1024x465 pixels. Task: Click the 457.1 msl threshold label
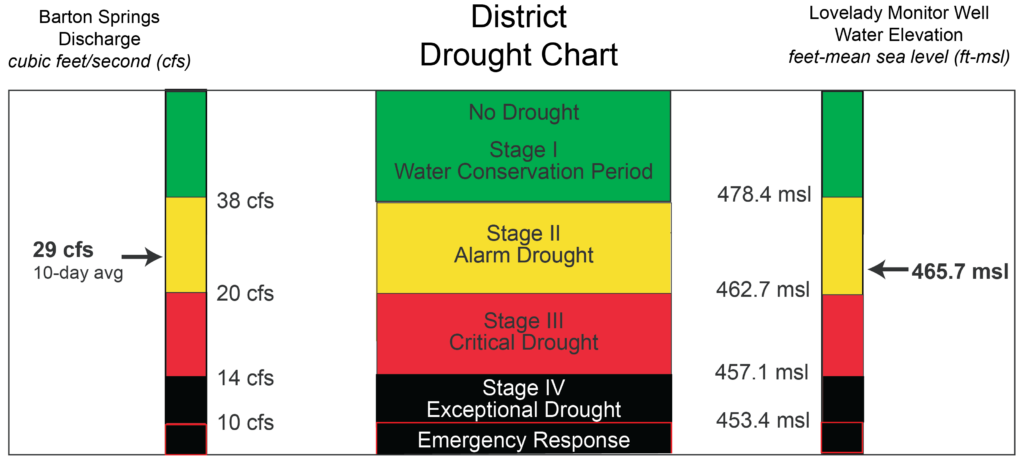pyautogui.click(x=762, y=372)
